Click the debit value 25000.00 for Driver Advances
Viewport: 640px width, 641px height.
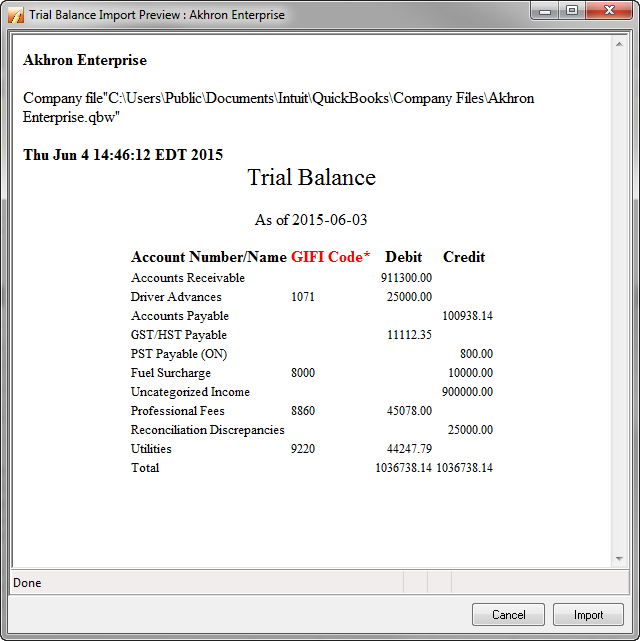point(409,297)
